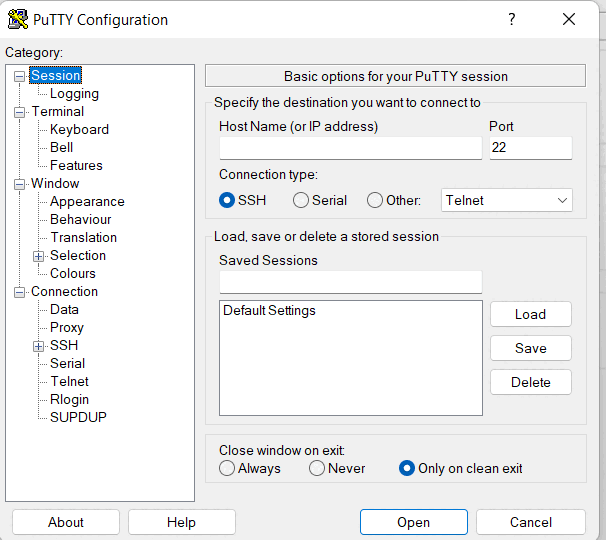Click the Save session button
The image size is (606, 540).
(531, 348)
